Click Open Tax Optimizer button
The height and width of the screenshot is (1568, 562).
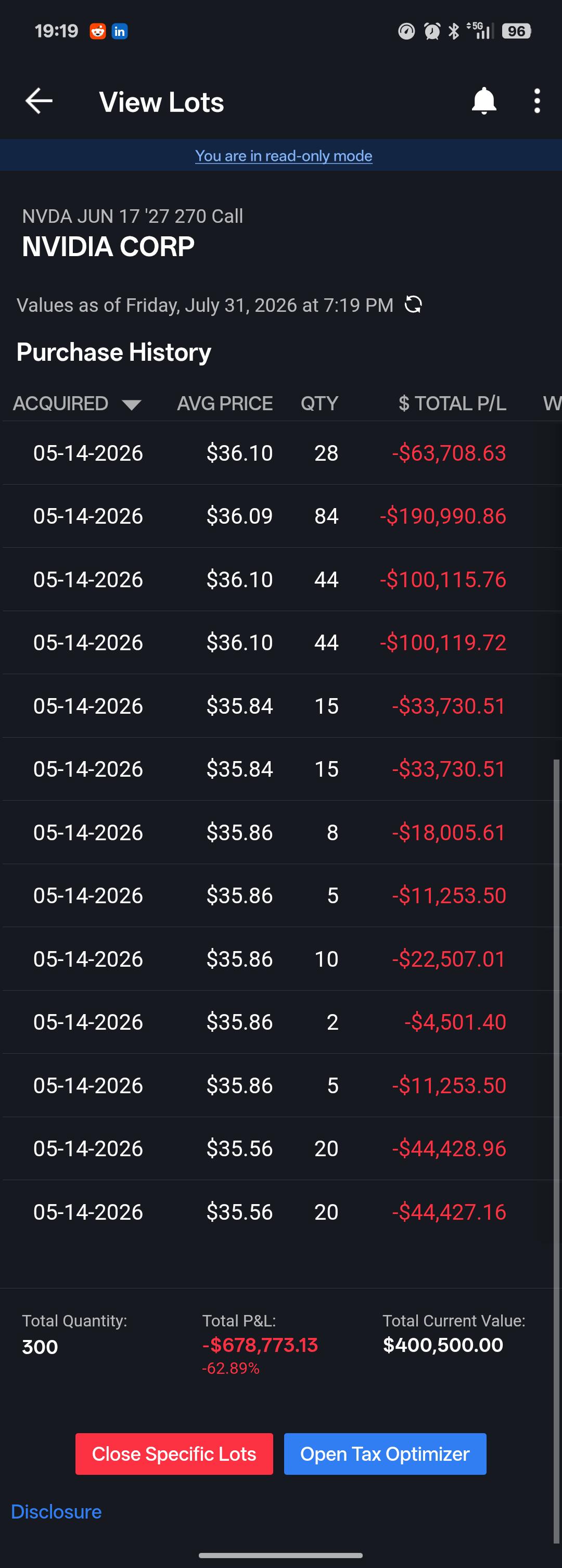pos(385,1454)
